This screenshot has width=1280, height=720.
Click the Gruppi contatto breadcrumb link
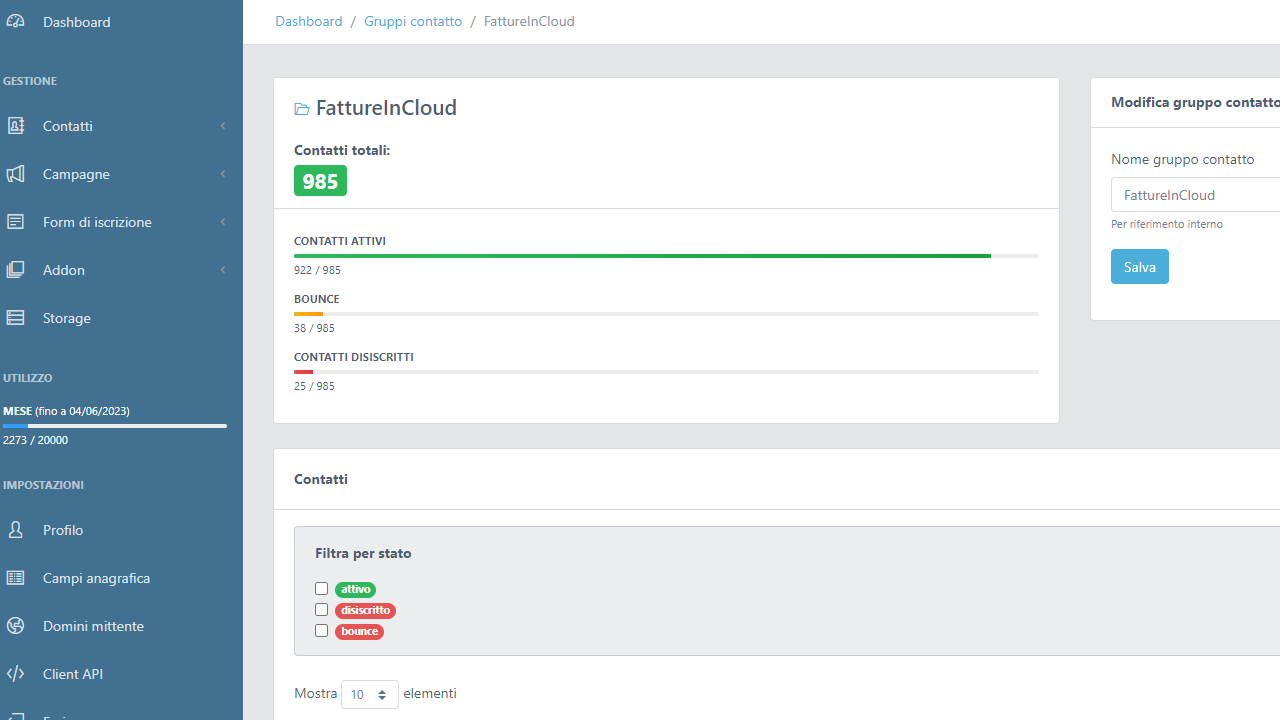click(x=413, y=21)
